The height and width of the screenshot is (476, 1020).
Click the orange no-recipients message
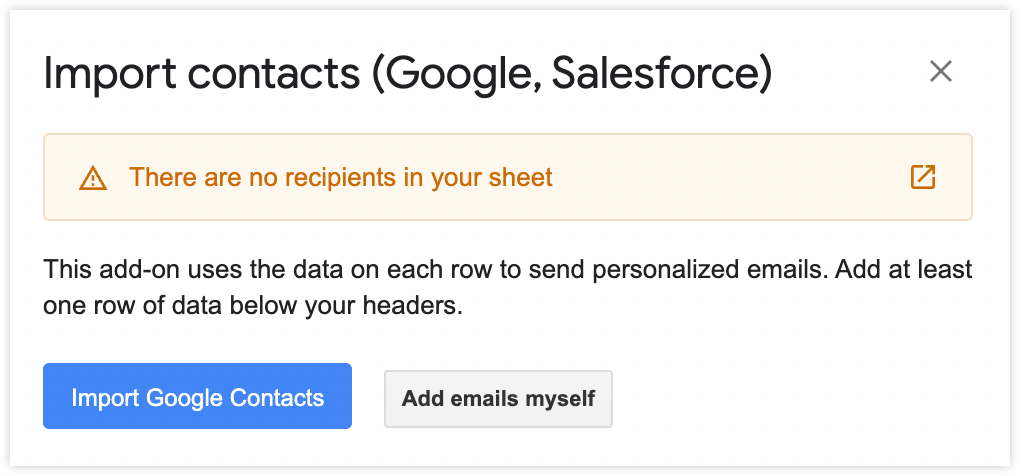pos(341,178)
